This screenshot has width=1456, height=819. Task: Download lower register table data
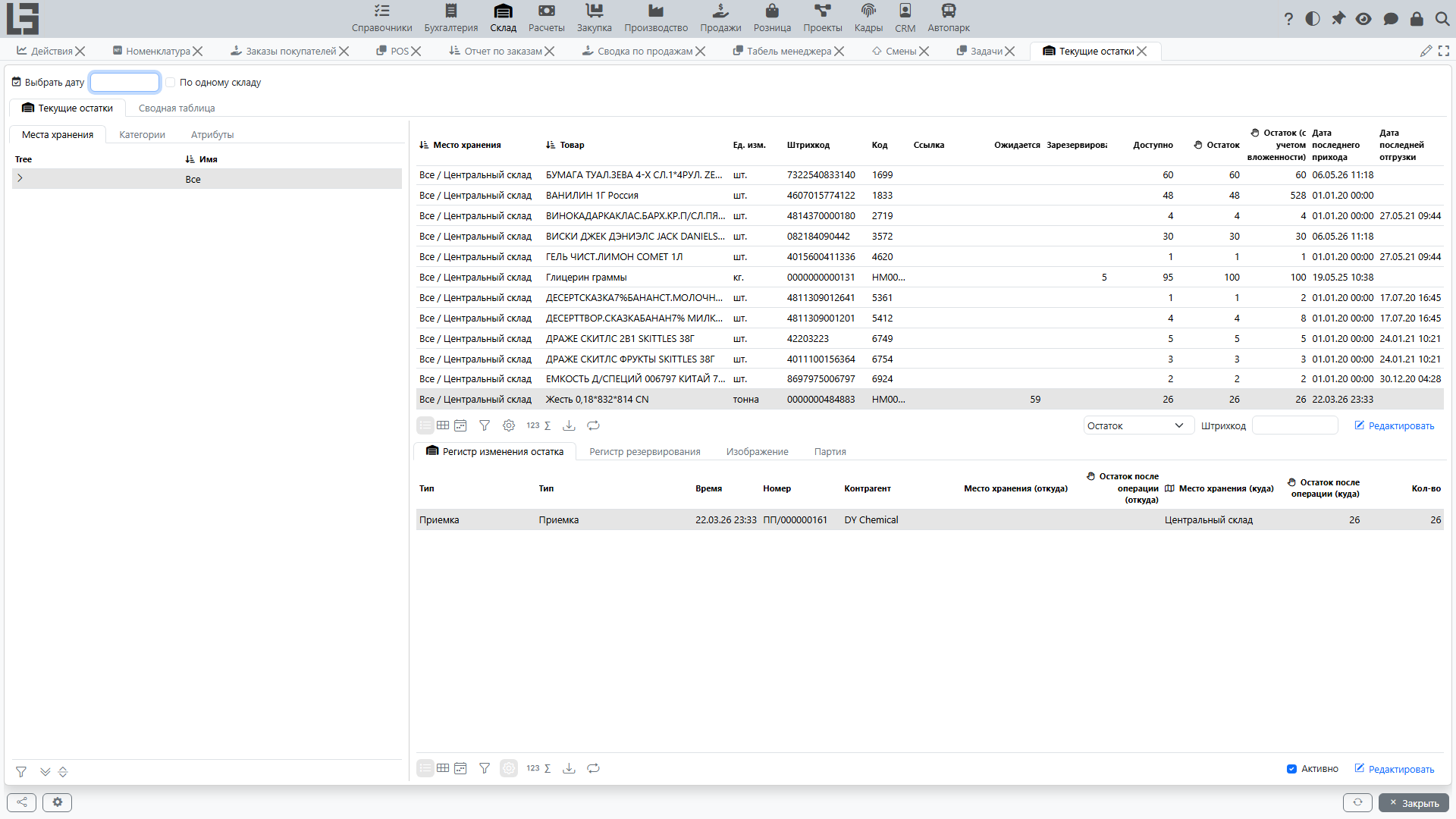[x=569, y=768]
